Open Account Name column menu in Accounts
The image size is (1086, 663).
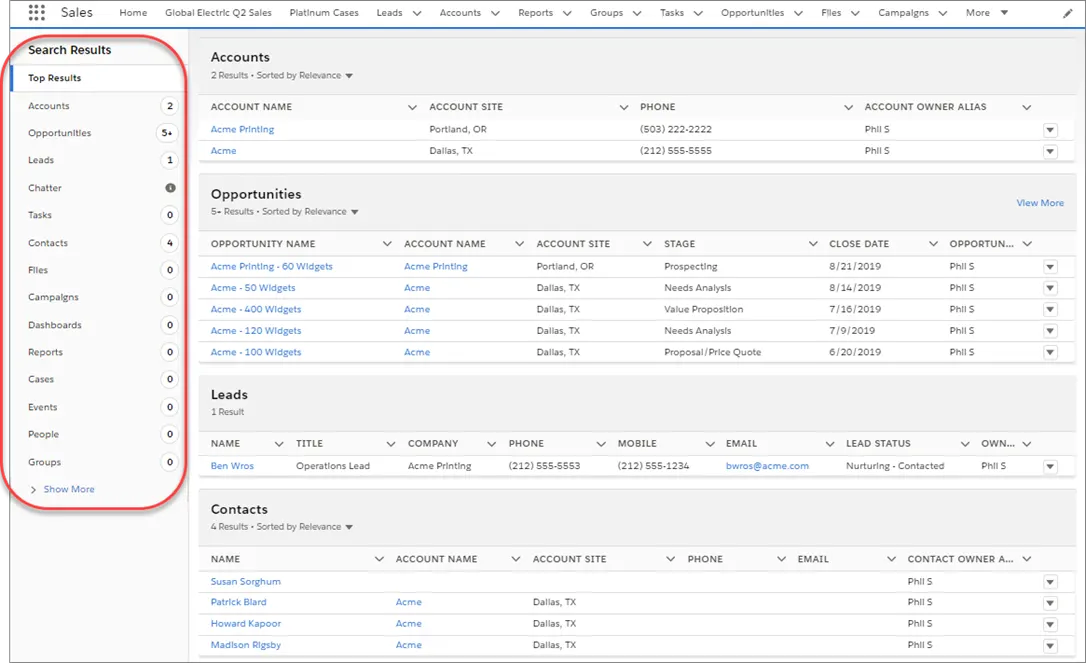412,107
